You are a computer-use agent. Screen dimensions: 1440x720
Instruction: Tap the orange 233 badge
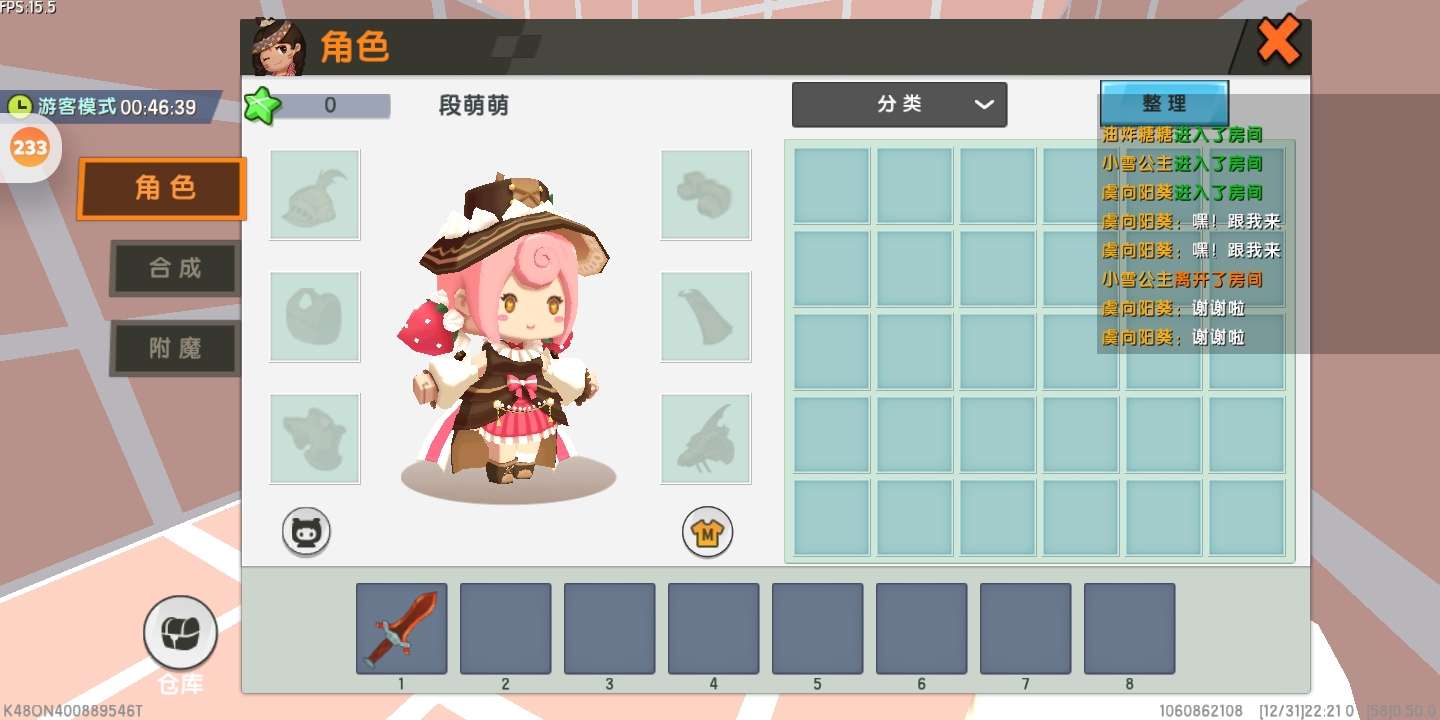30,148
